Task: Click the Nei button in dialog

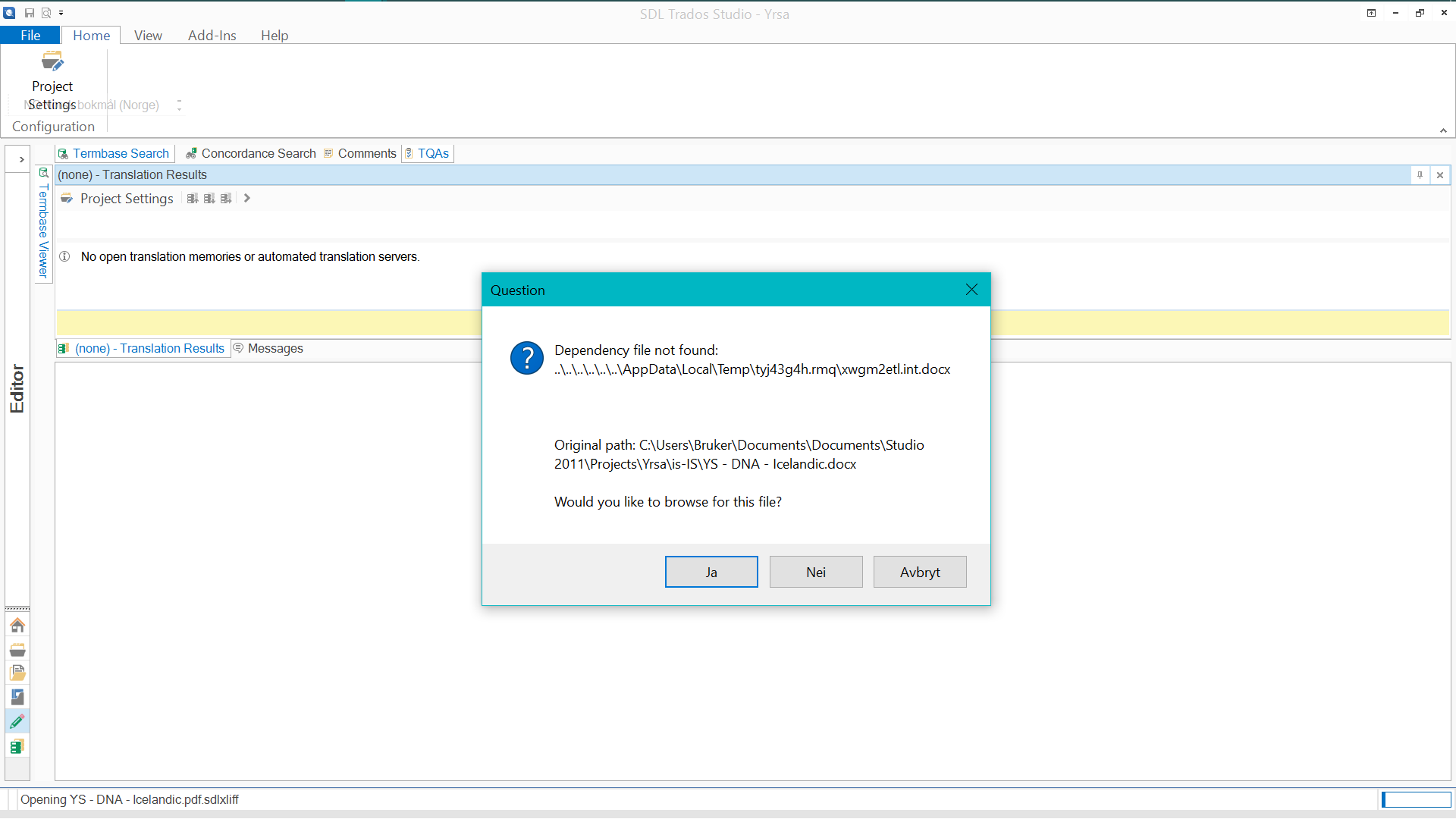Action: pyautogui.click(x=815, y=572)
